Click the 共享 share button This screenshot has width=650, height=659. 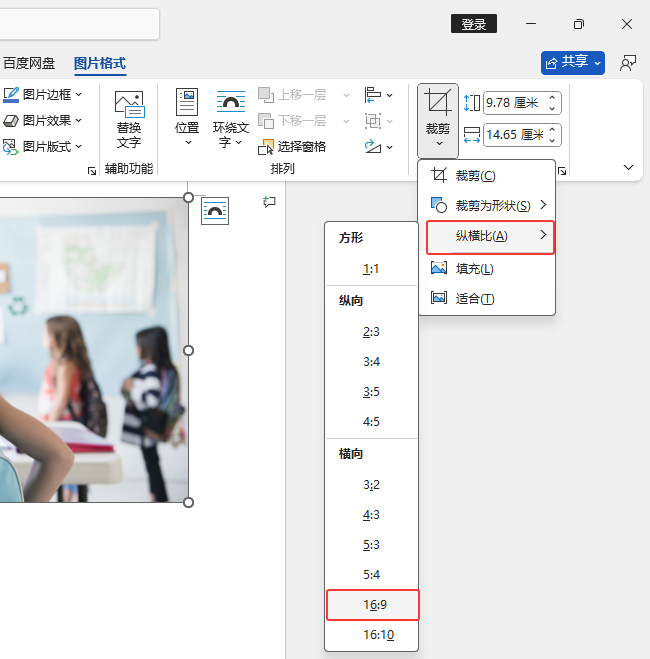pyautogui.click(x=573, y=63)
